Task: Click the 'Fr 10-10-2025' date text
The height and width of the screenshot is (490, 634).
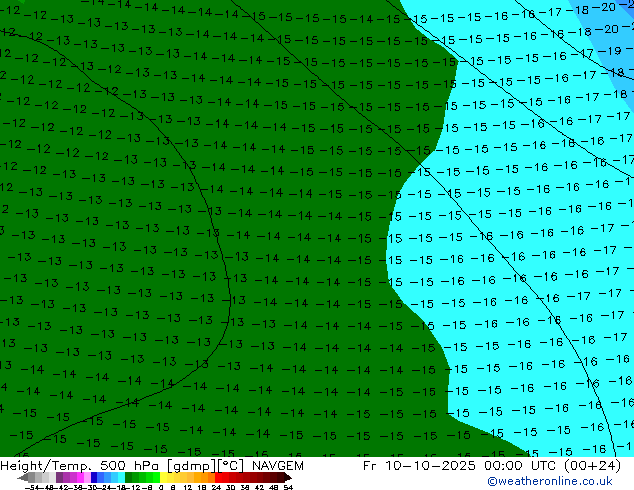Action: click(419, 465)
